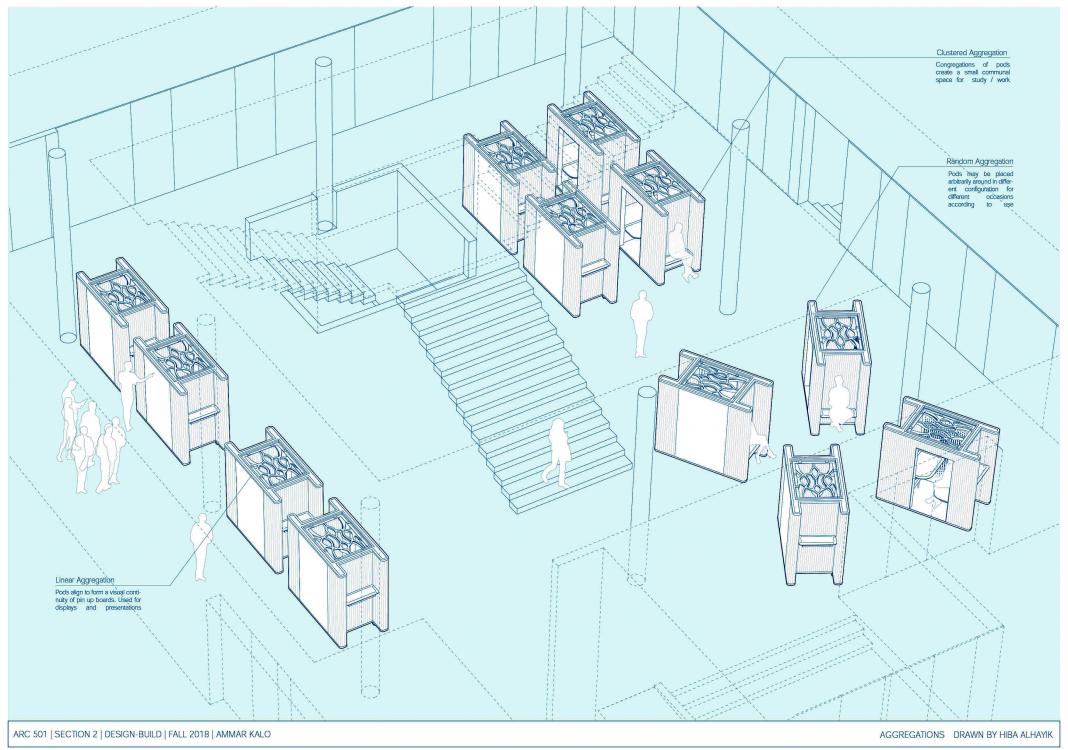The image size is (1068, 750).
Task: Click the AGGREGATIONS drawing title
Action: click(x=911, y=735)
